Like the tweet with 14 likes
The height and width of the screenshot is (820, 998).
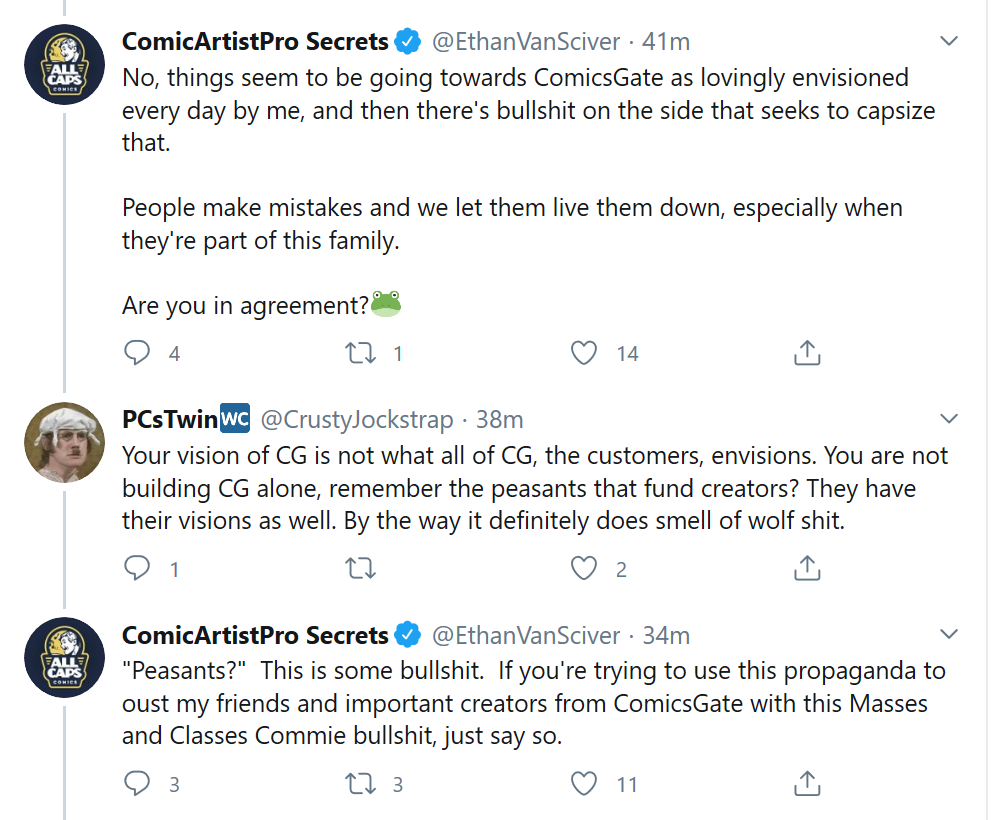tap(584, 353)
